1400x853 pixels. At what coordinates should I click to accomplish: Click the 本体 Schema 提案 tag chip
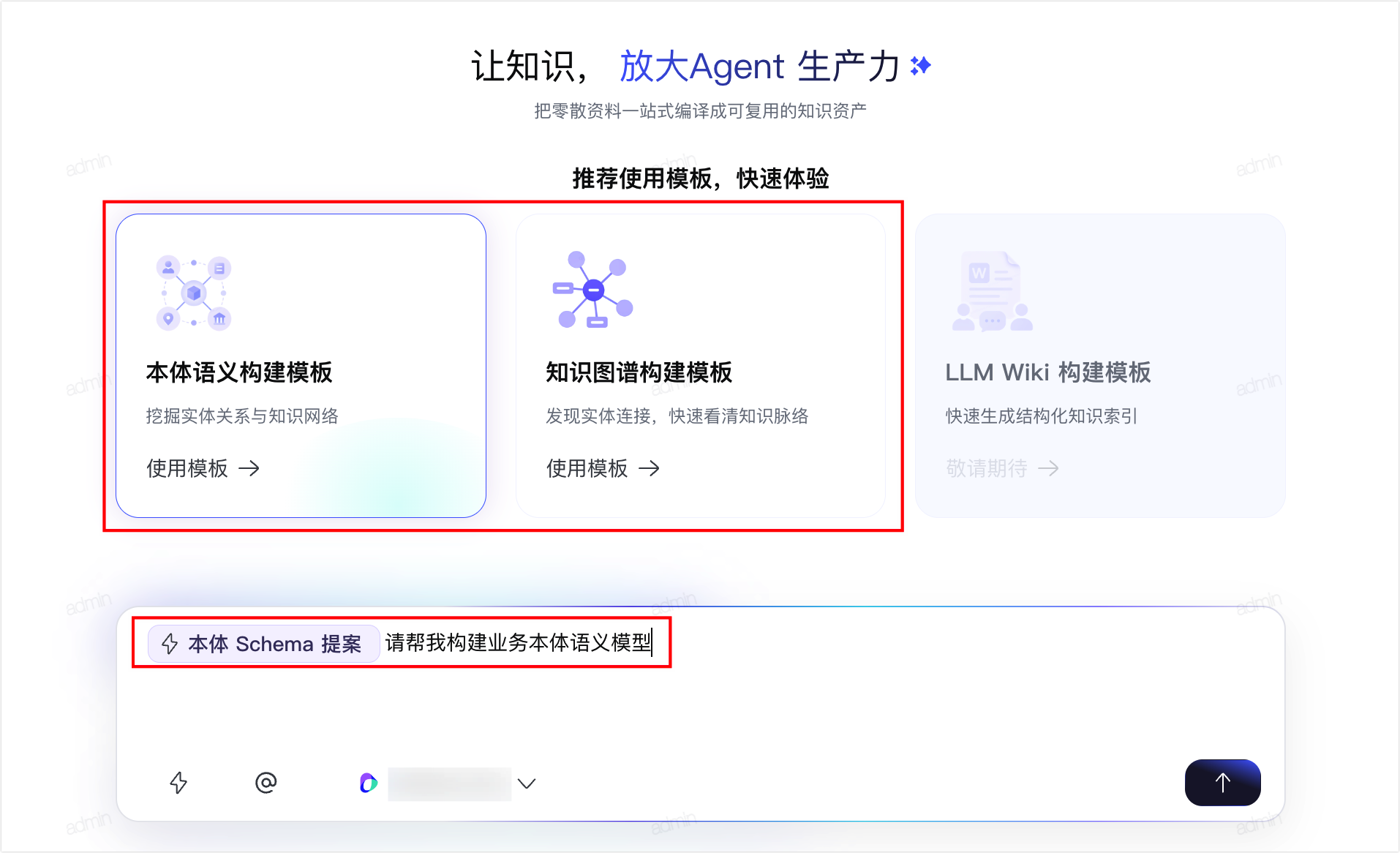(263, 644)
